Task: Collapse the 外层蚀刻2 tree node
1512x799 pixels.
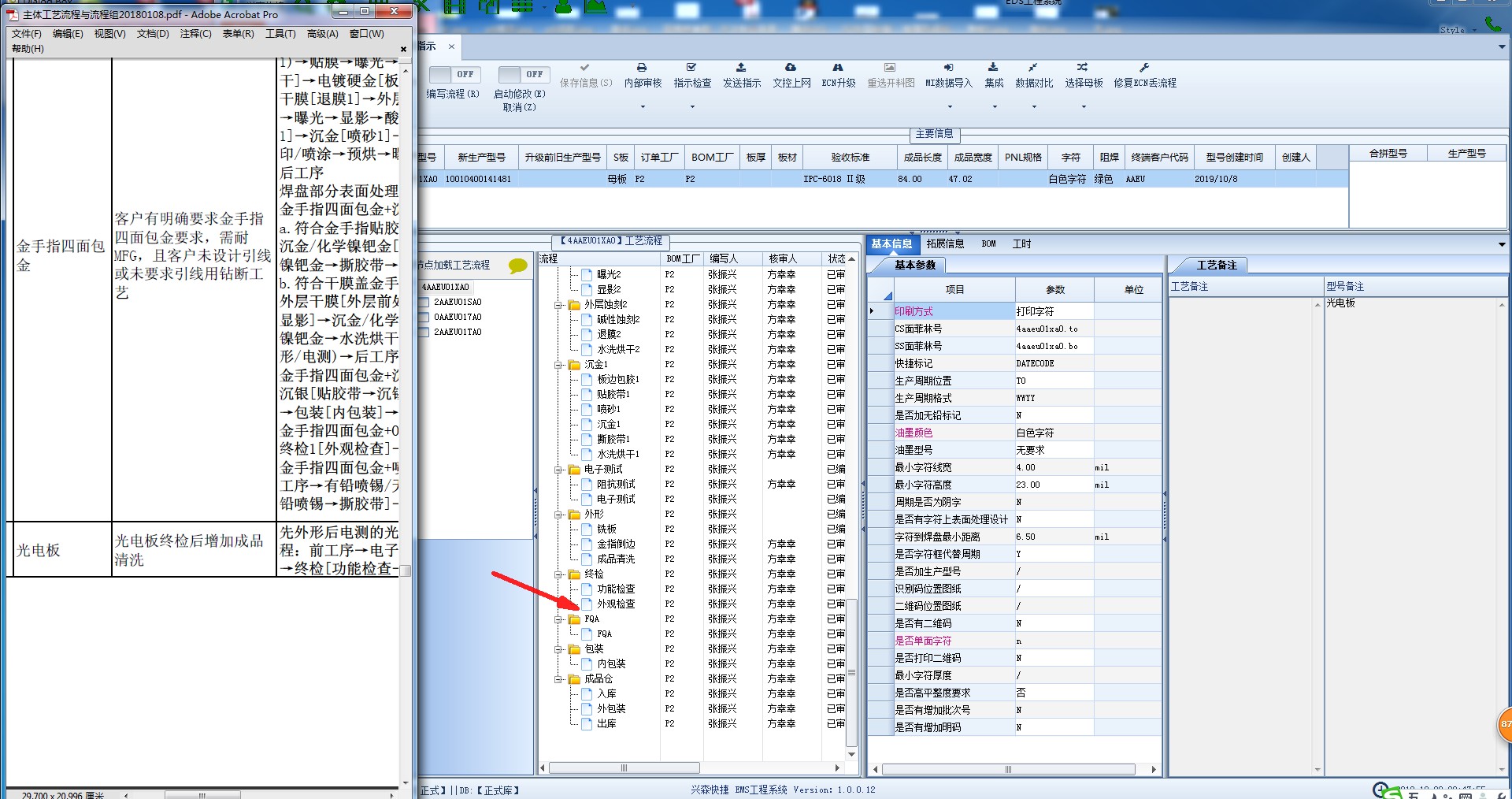Action: (558, 305)
